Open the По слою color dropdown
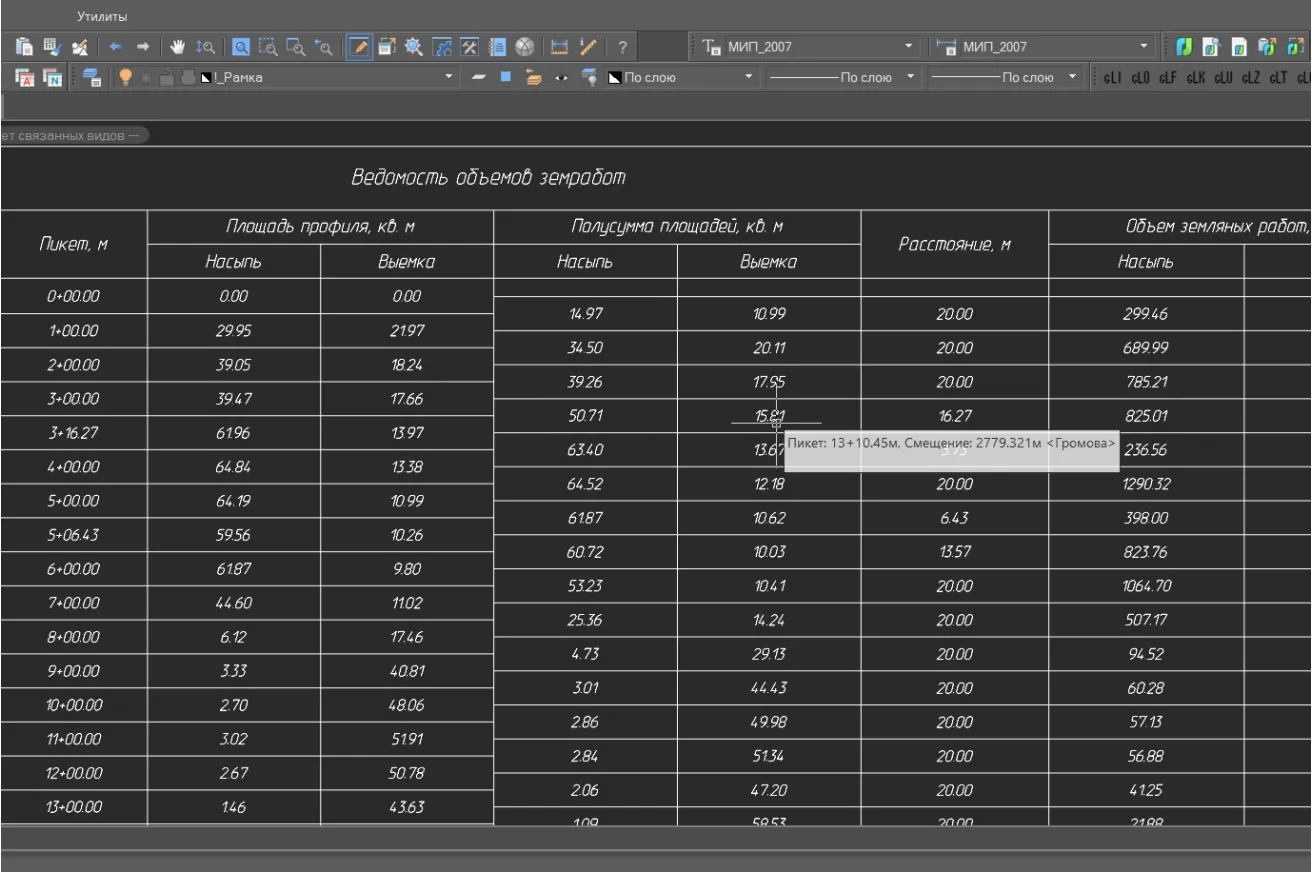The width and height of the screenshot is (1312, 872). point(748,77)
